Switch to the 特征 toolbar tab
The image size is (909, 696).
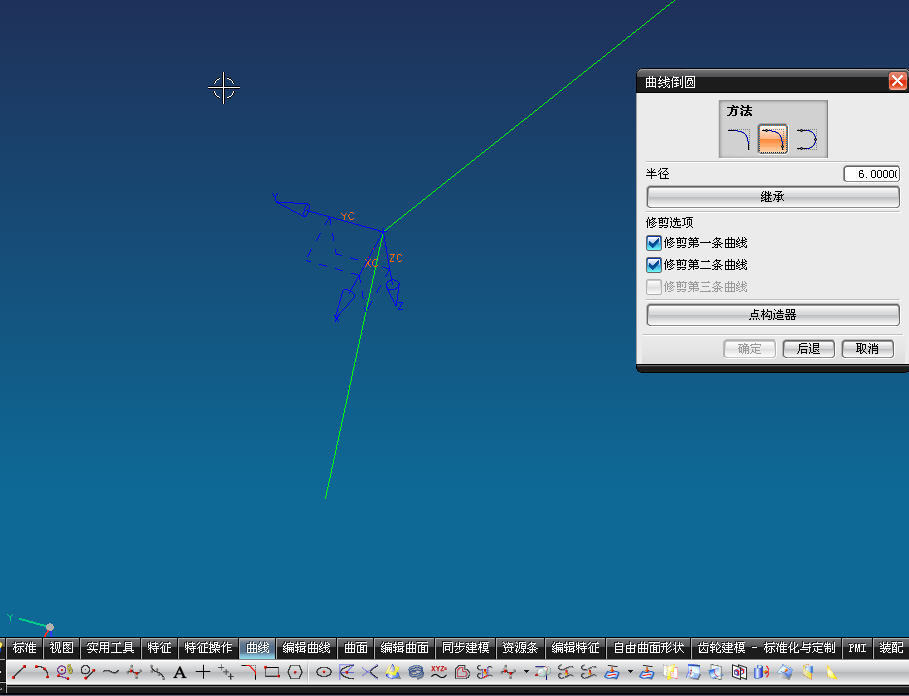tap(159, 647)
